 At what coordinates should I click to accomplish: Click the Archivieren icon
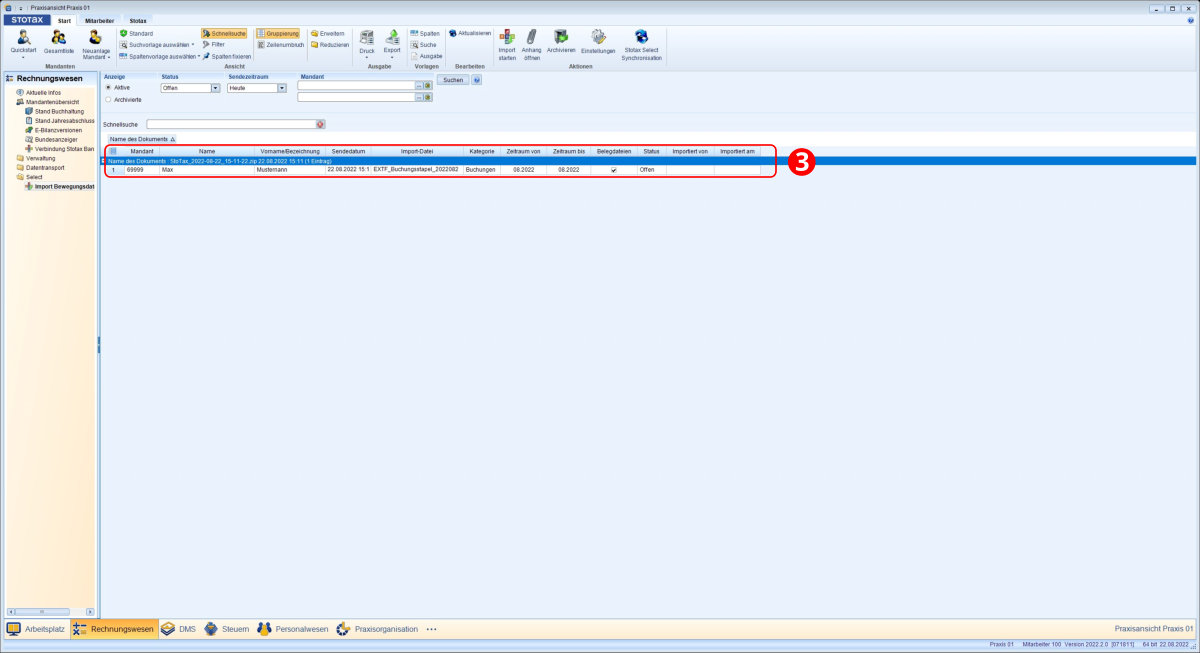click(561, 37)
